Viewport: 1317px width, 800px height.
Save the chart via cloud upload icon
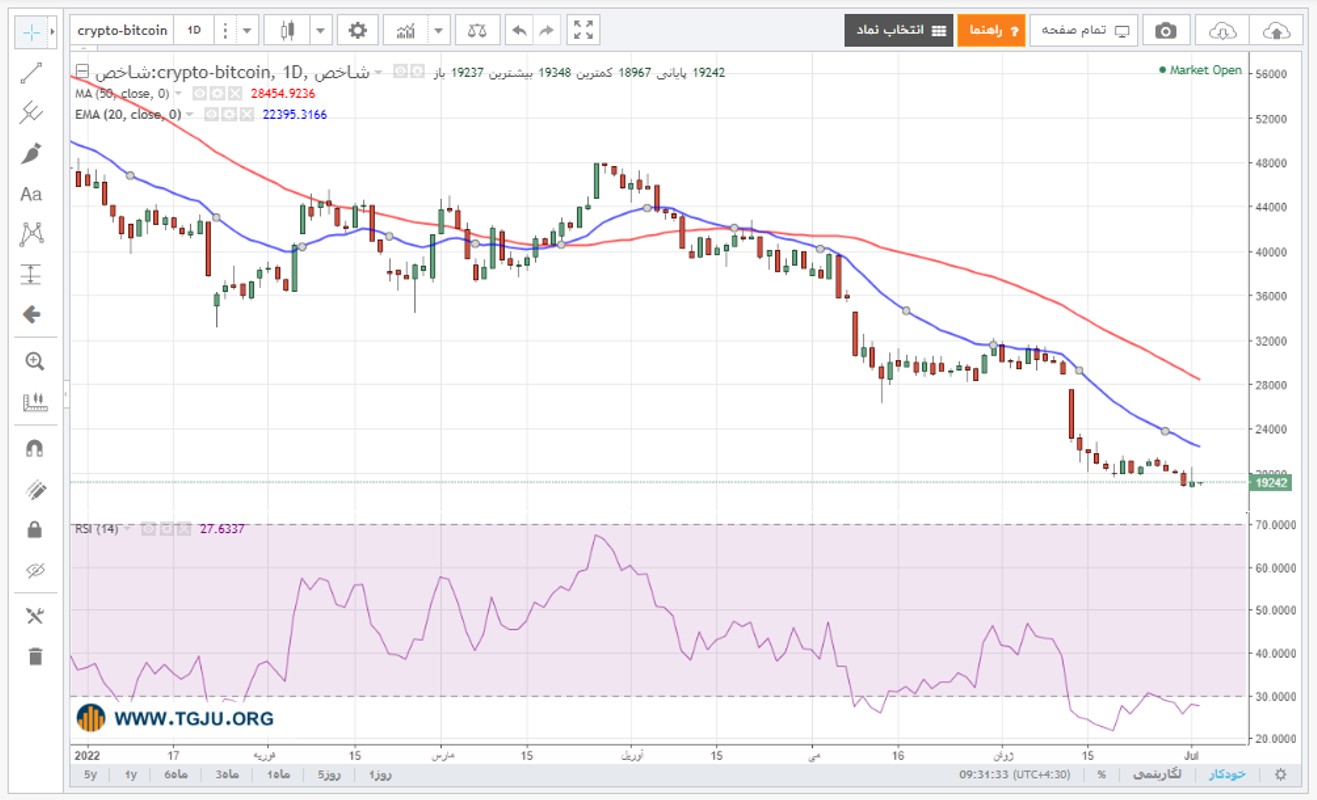(x=1276, y=30)
